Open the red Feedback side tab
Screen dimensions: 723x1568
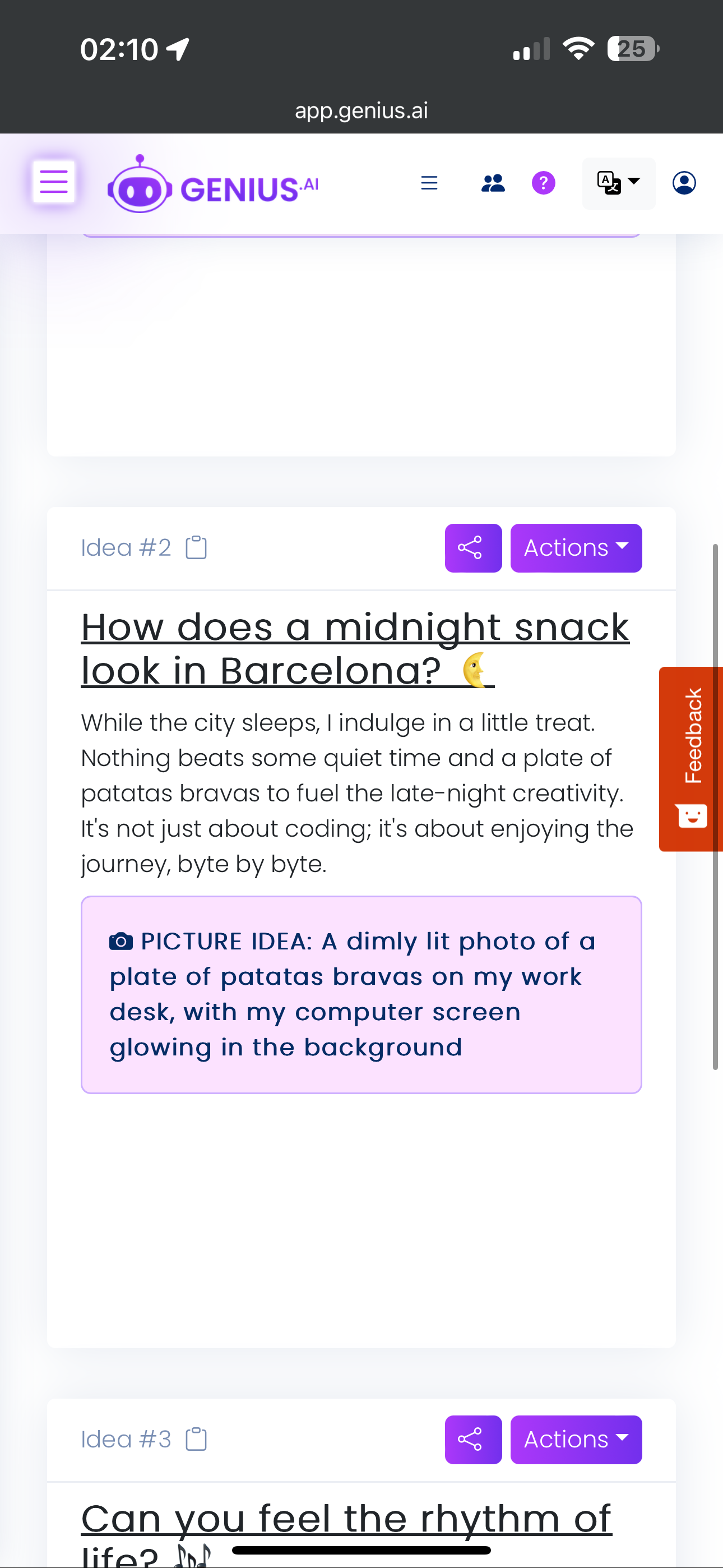(x=690, y=758)
